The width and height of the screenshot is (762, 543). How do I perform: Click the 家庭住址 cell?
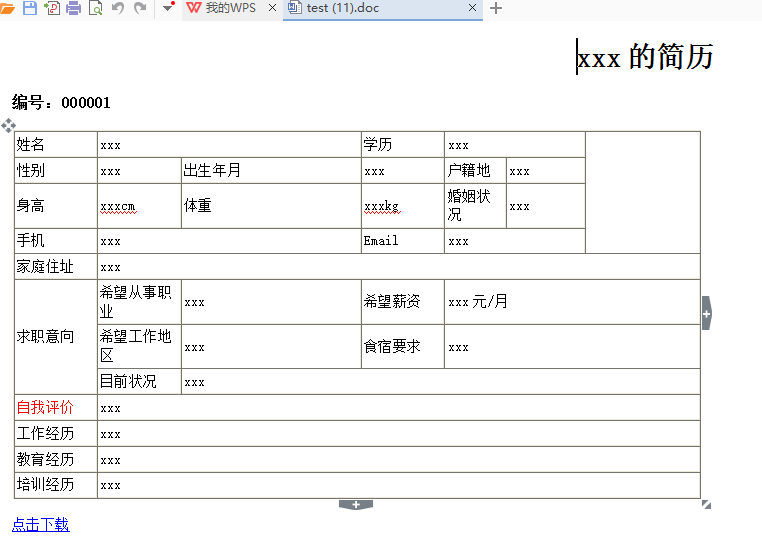click(56, 266)
